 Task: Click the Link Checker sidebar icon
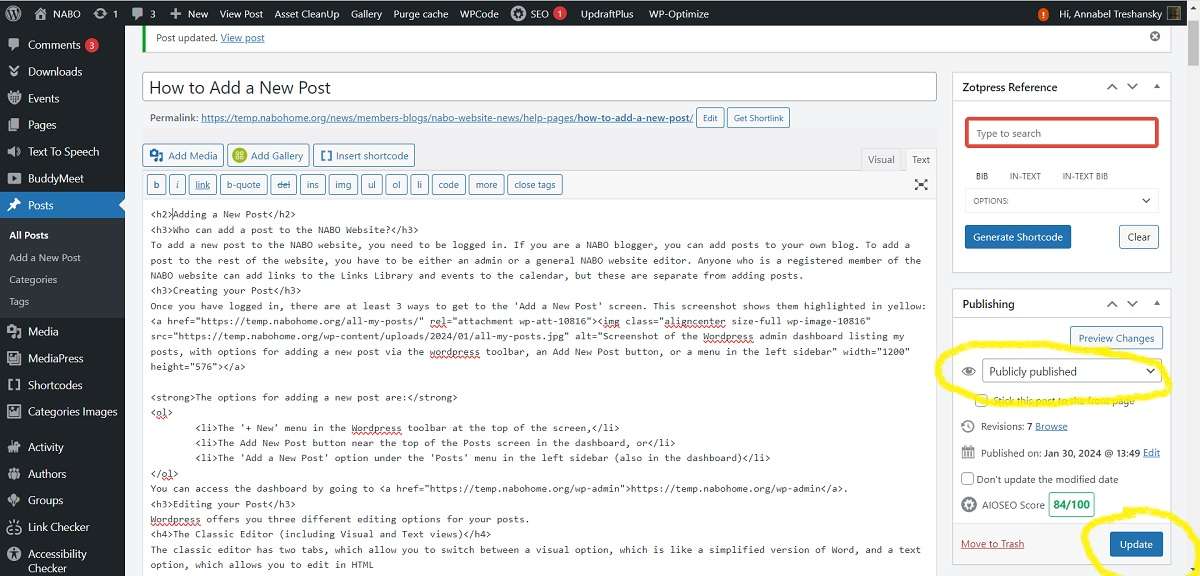(14, 527)
